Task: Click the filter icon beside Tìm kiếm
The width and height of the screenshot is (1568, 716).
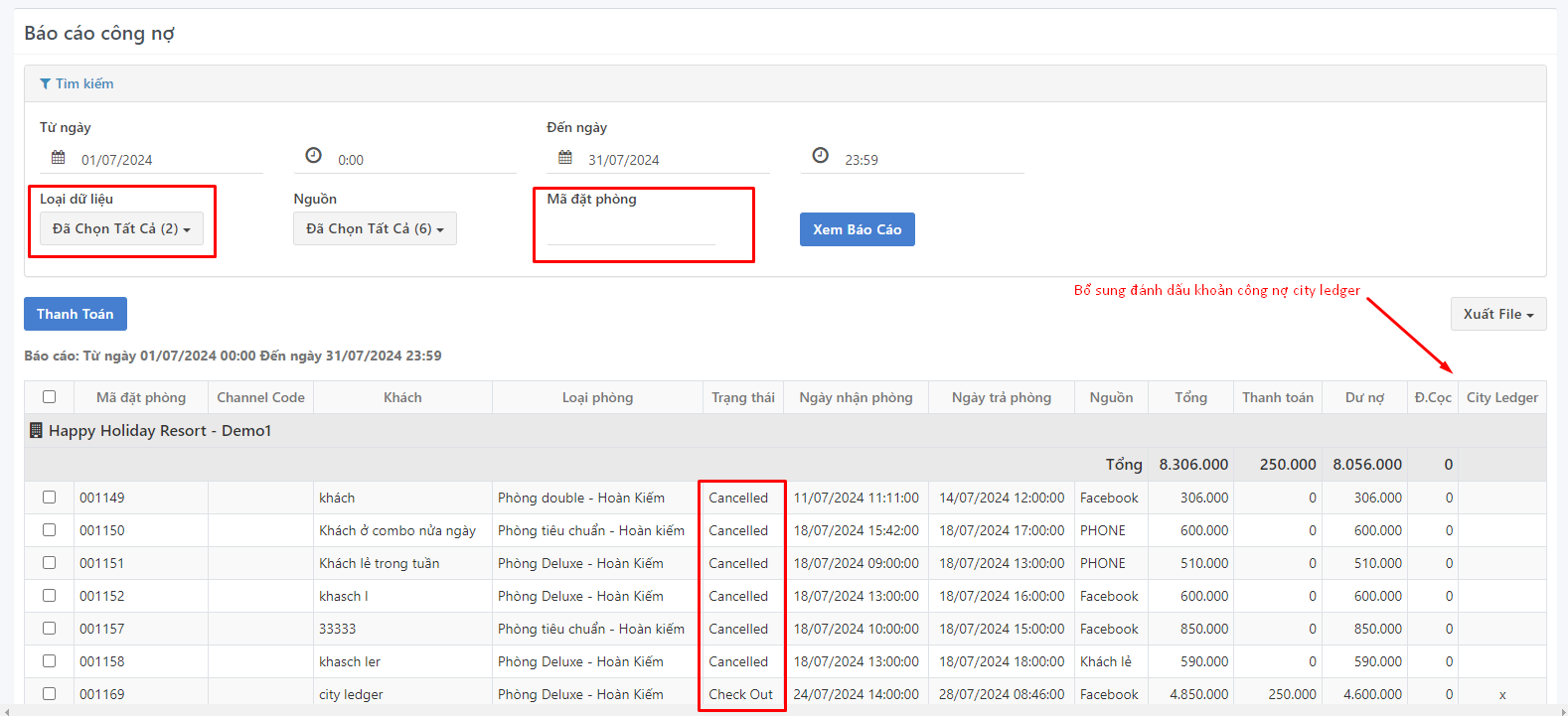Action: coord(45,84)
